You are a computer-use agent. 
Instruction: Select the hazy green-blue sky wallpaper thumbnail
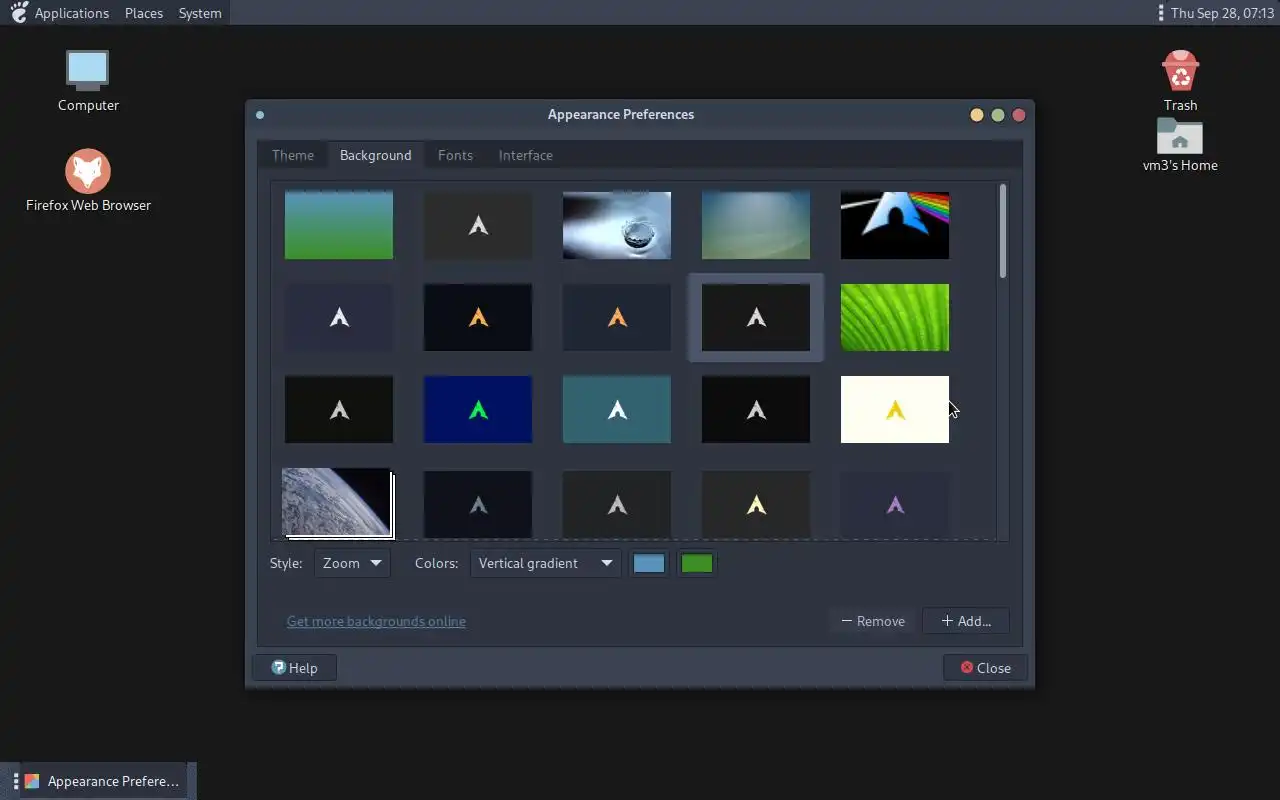coord(756,225)
